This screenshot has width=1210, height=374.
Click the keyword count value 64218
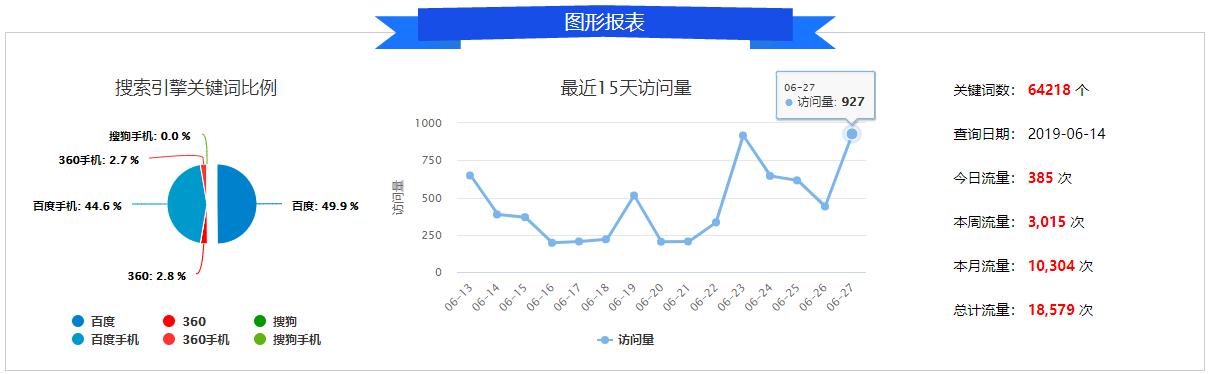coord(1049,90)
